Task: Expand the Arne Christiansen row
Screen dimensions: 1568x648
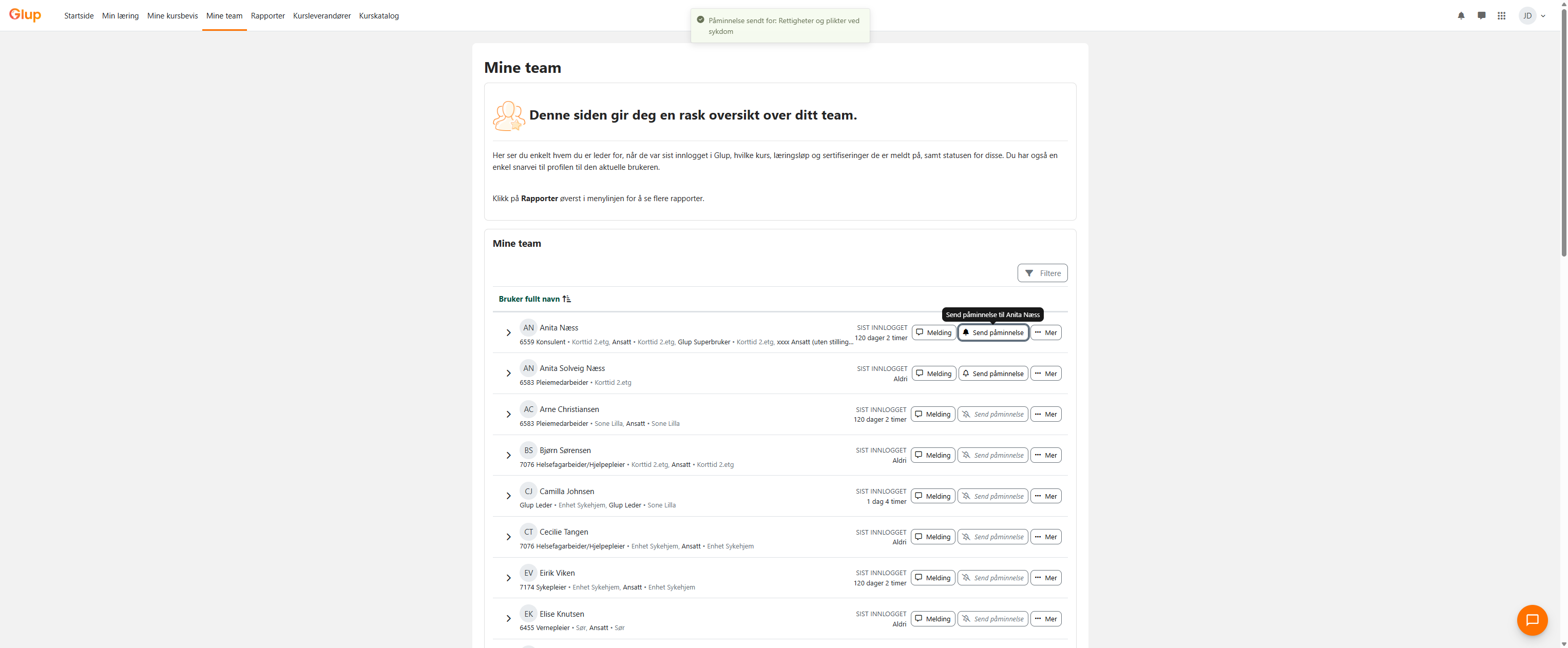Action: 508,415
